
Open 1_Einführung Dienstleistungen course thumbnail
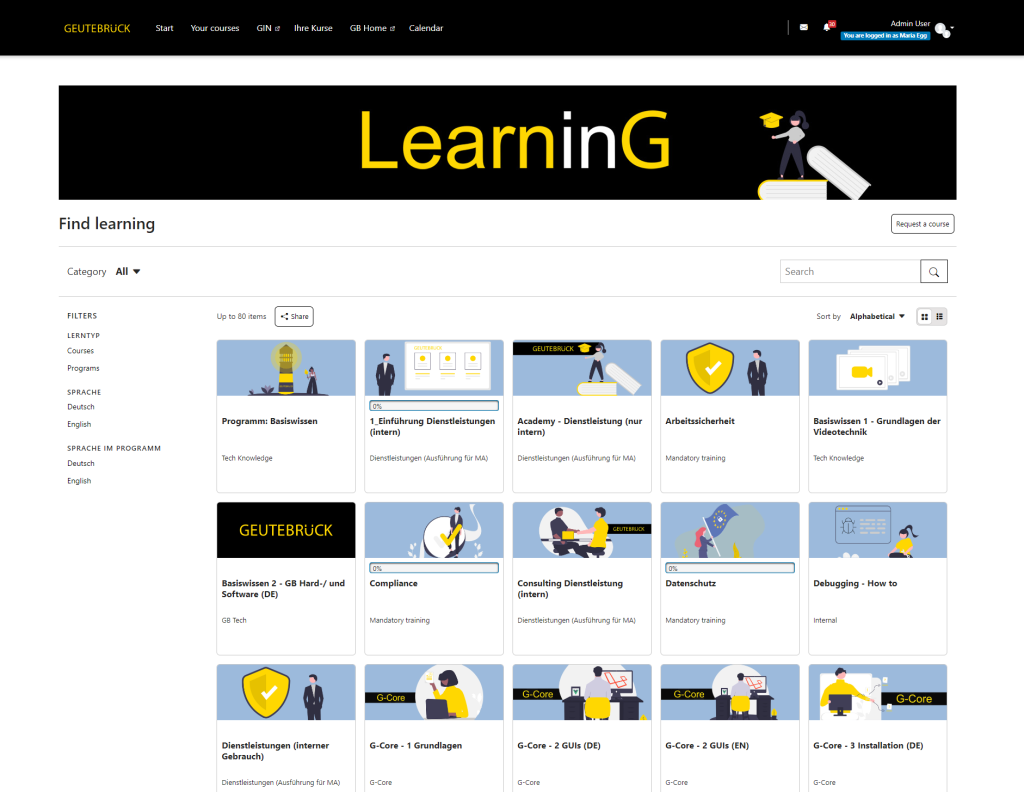coord(434,368)
